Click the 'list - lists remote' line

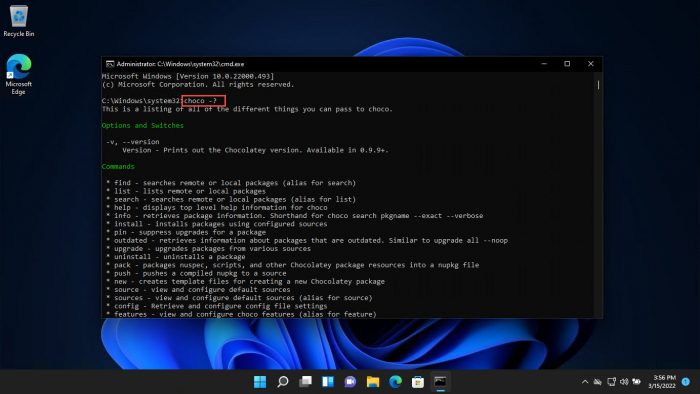pos(186,191)
